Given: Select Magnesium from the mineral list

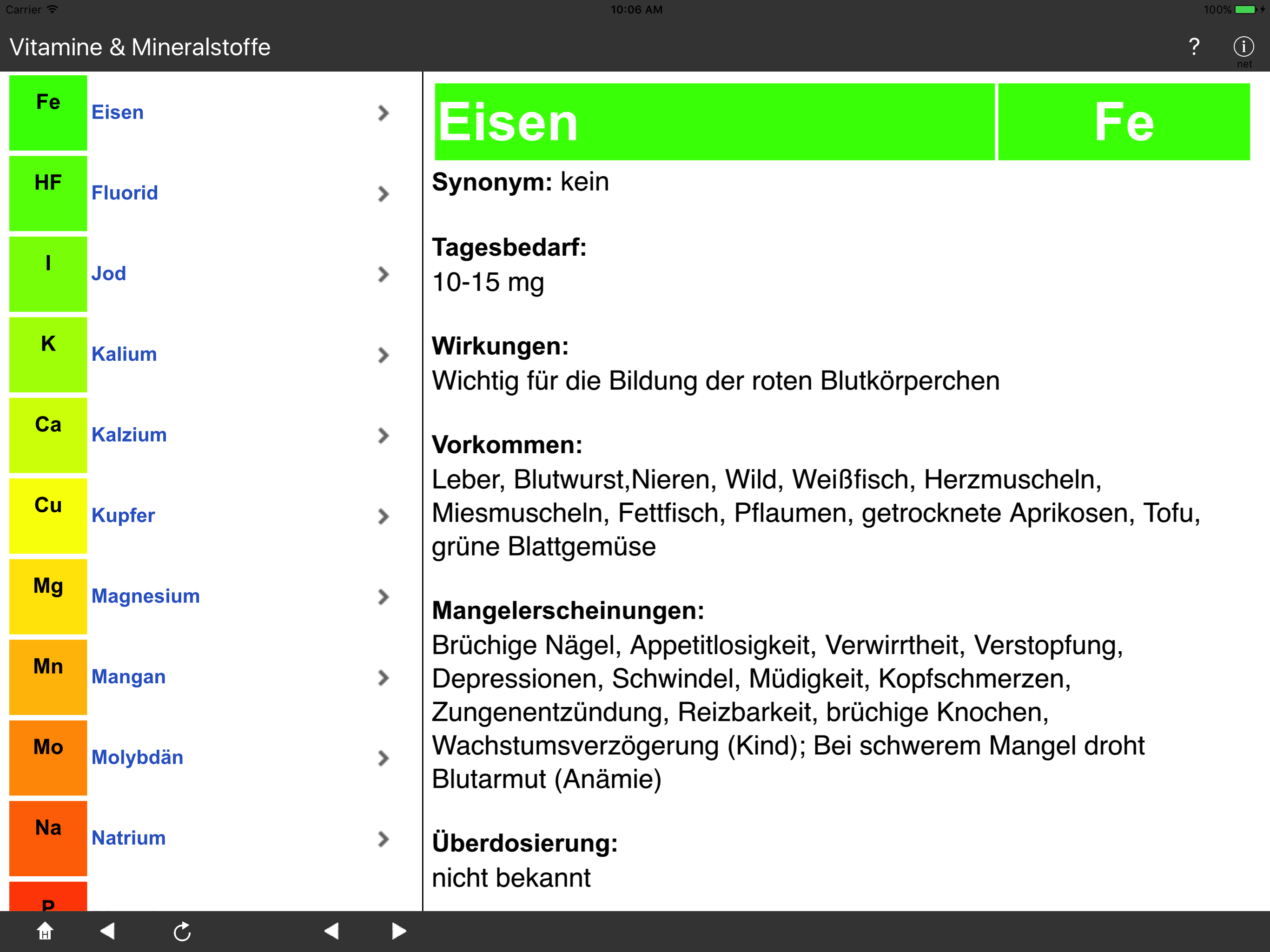Looking at the screenshot, I should 146,596.
